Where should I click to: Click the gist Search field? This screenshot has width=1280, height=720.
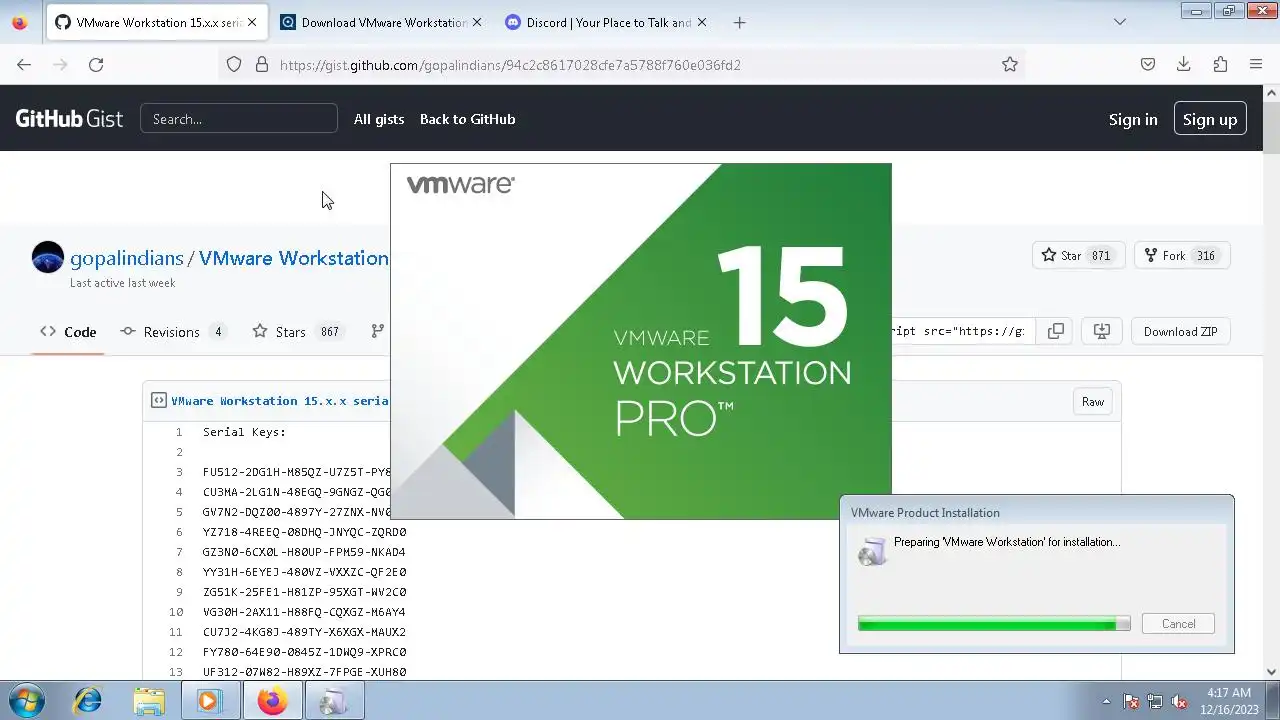tap(239, 119)
